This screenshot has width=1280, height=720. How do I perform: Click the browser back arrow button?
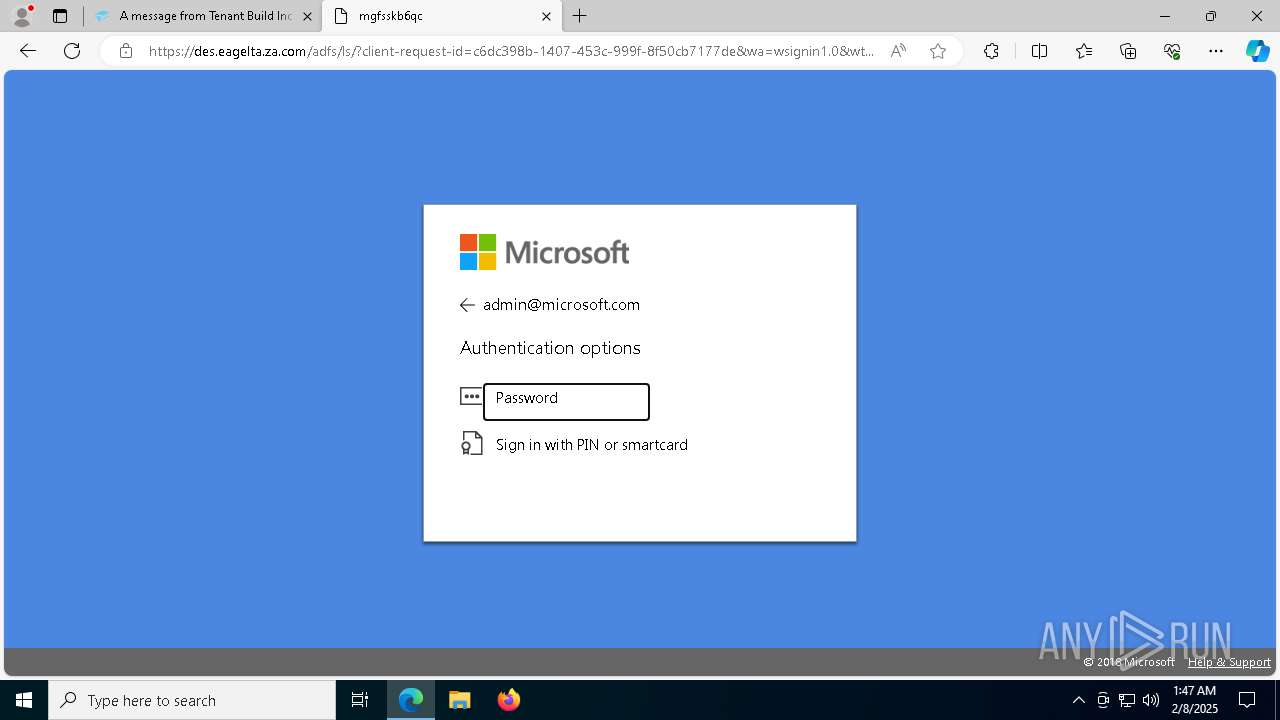pos(28,51)
